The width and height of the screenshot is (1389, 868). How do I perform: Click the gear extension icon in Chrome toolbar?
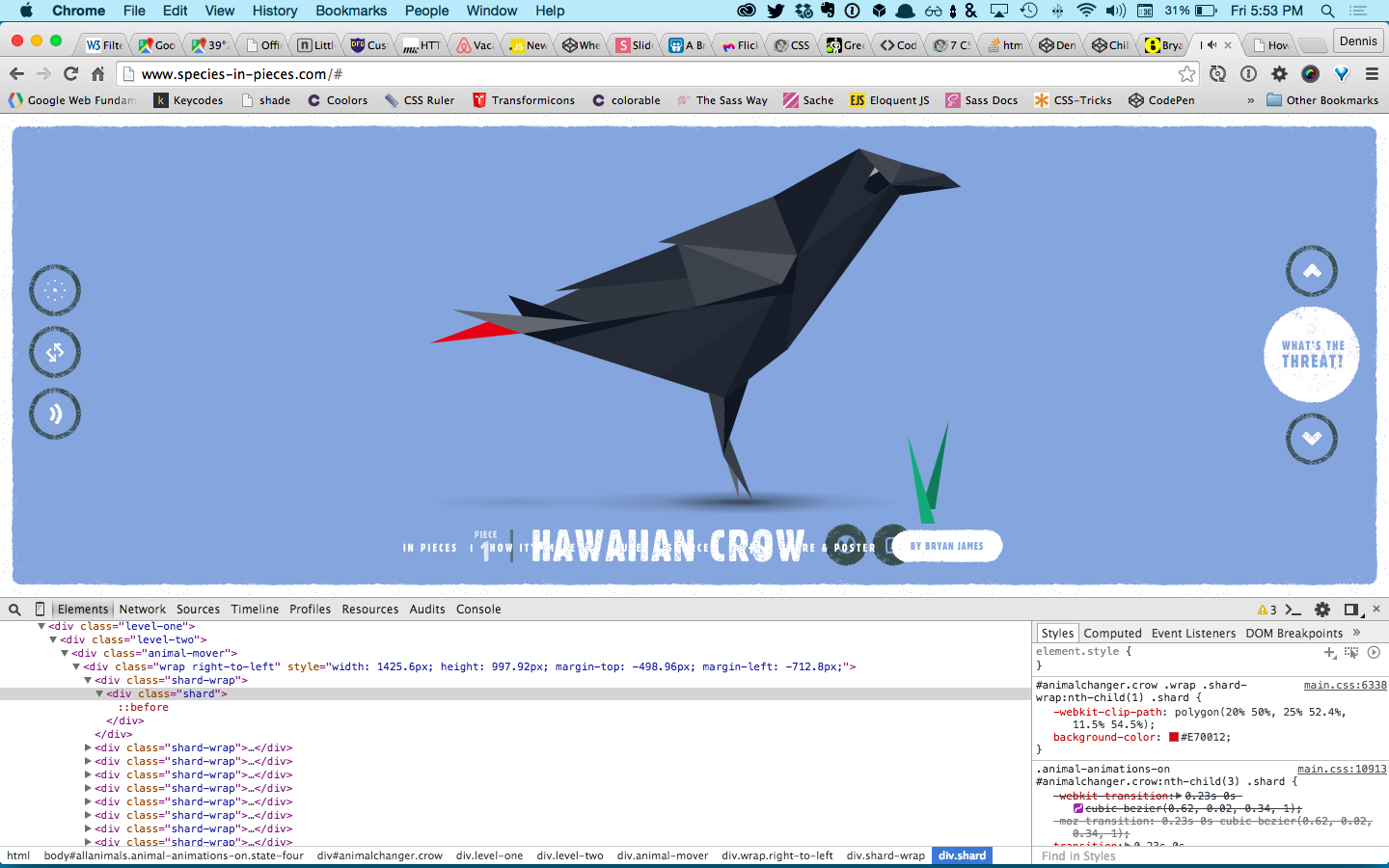point(1279,73)
